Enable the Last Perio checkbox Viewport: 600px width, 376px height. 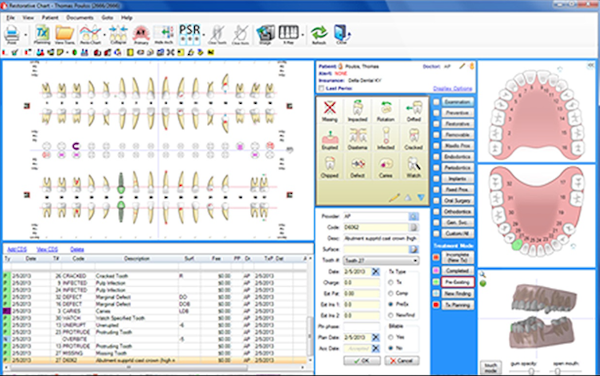(x=321, y=88)
